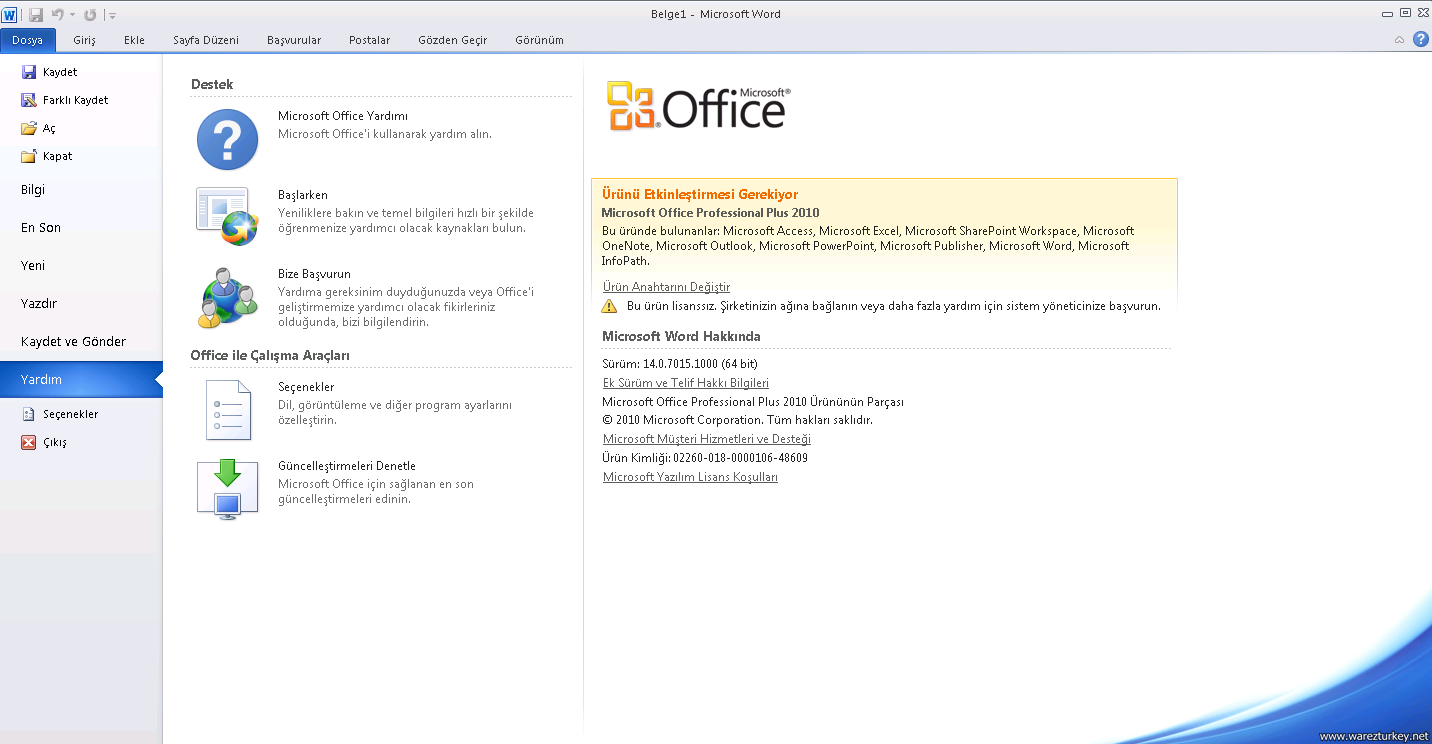Click the Seçenekler icon in left sidebar
The height and width of the screenshot is (744, 1432).
click(x=28, y=414)
